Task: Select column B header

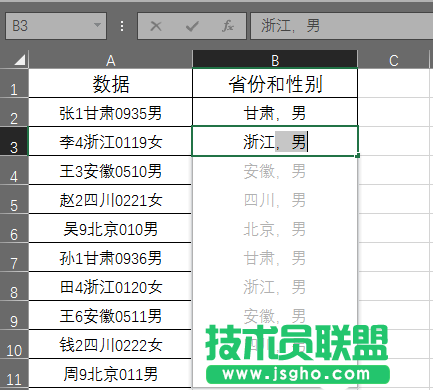Action: [x=275, y=61]
